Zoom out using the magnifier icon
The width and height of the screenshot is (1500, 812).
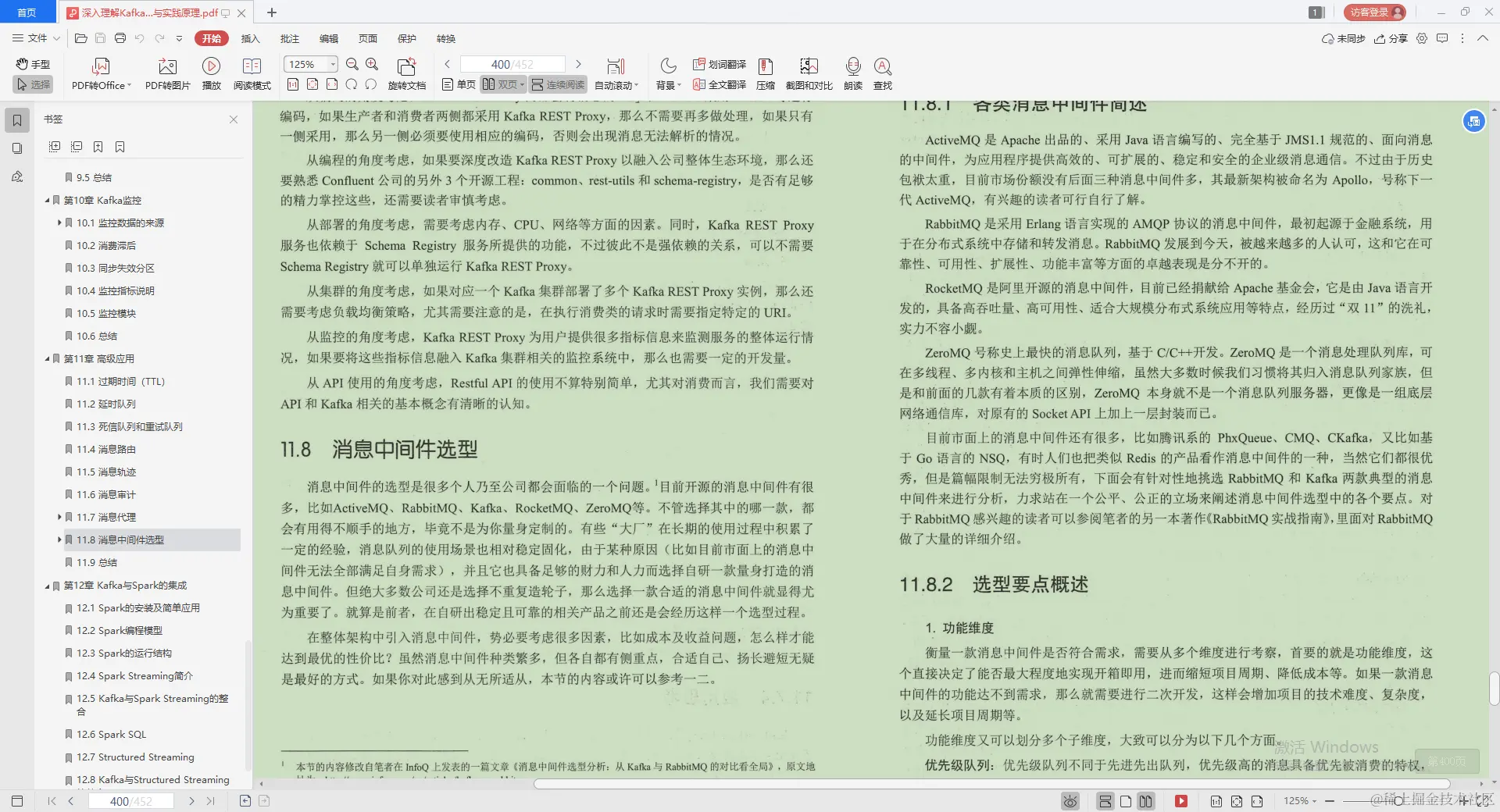[x=352, y=65]
